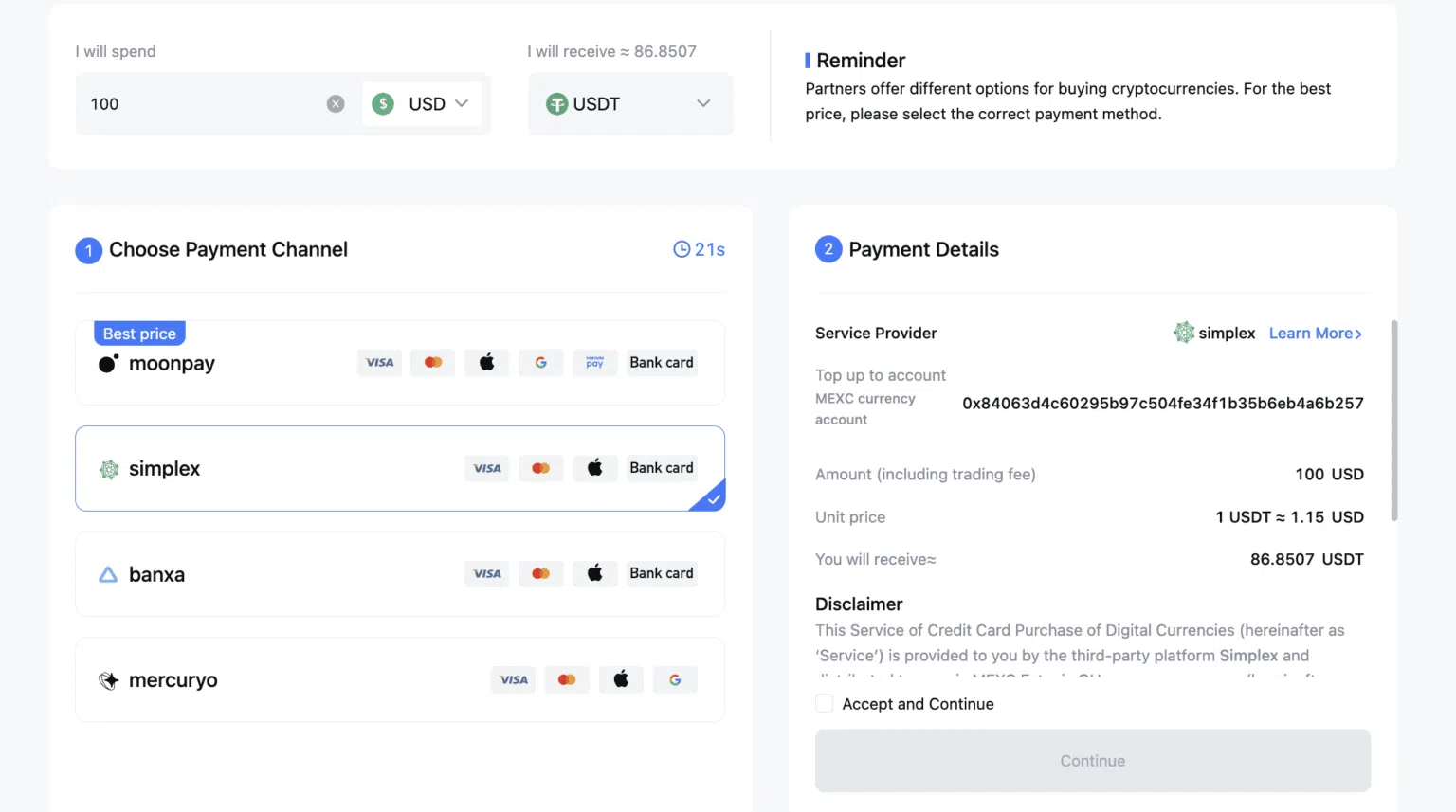Click the Mastercard icon in mercuryo row
Image resolution: width=1456 pixels, height=812 pixels.
click(x=567, y=679)
